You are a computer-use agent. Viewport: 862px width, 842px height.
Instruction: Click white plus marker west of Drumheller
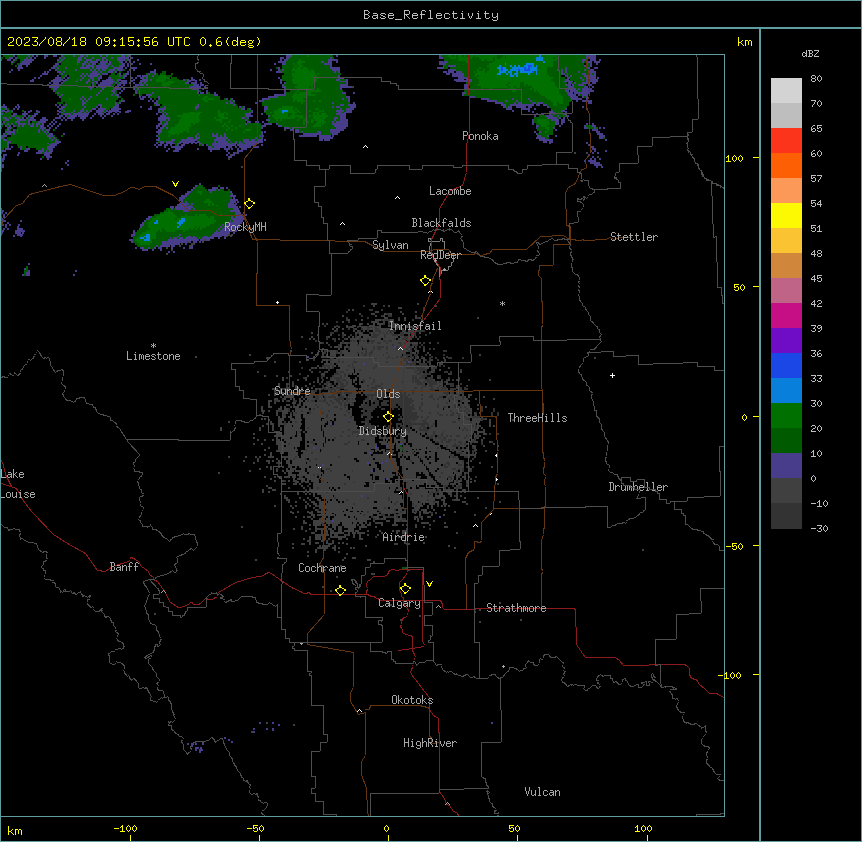point(612,375)
